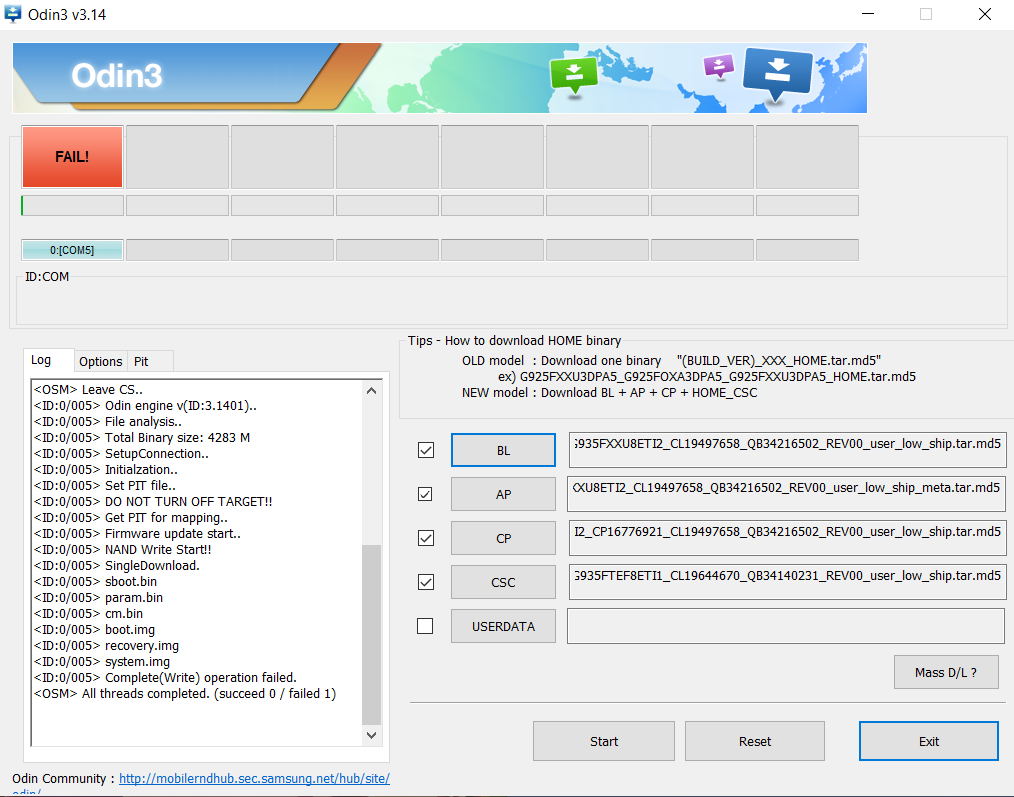This screenshot has height=797, width=1014.
Task: Reset the Odin settings
Action: [755, 741]
